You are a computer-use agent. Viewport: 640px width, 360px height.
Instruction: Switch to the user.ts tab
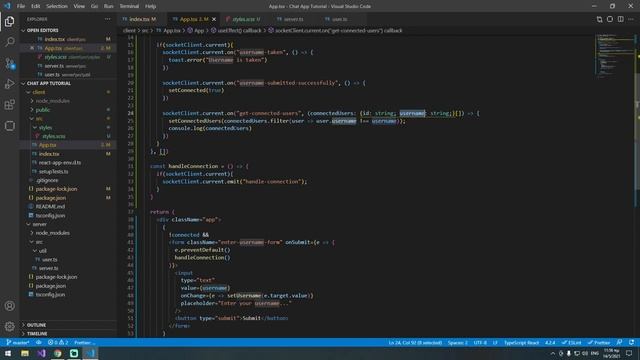(x=339, y=19)
